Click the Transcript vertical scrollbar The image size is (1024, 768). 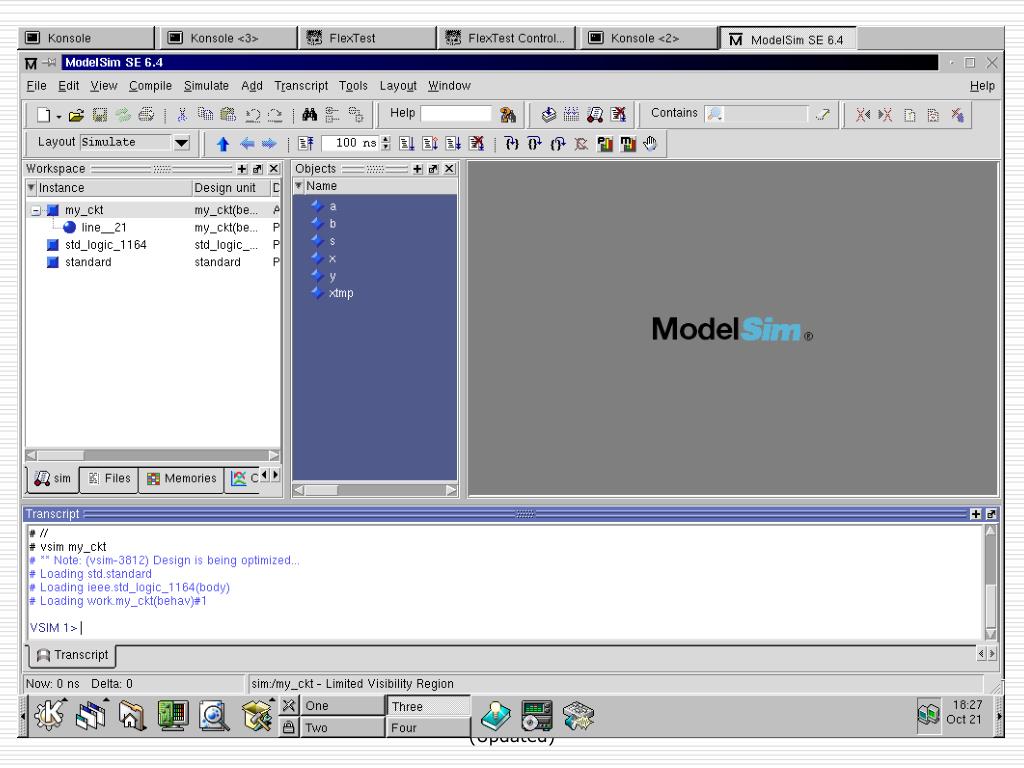(x=991, y=583)
